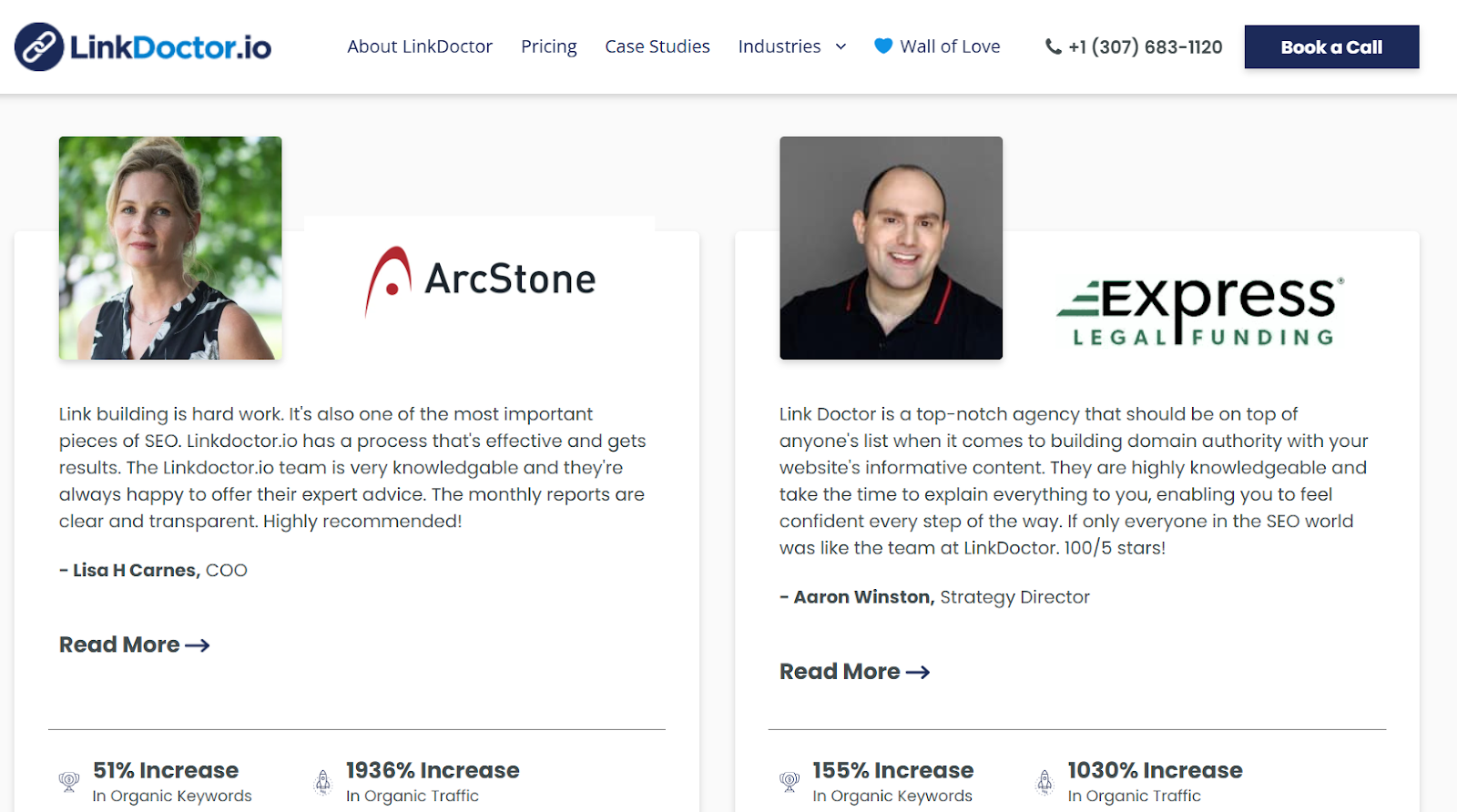The width and height of the screenshot is (1457, 812).
Task: Click the phone handset icon
Action: [1054, 46]
